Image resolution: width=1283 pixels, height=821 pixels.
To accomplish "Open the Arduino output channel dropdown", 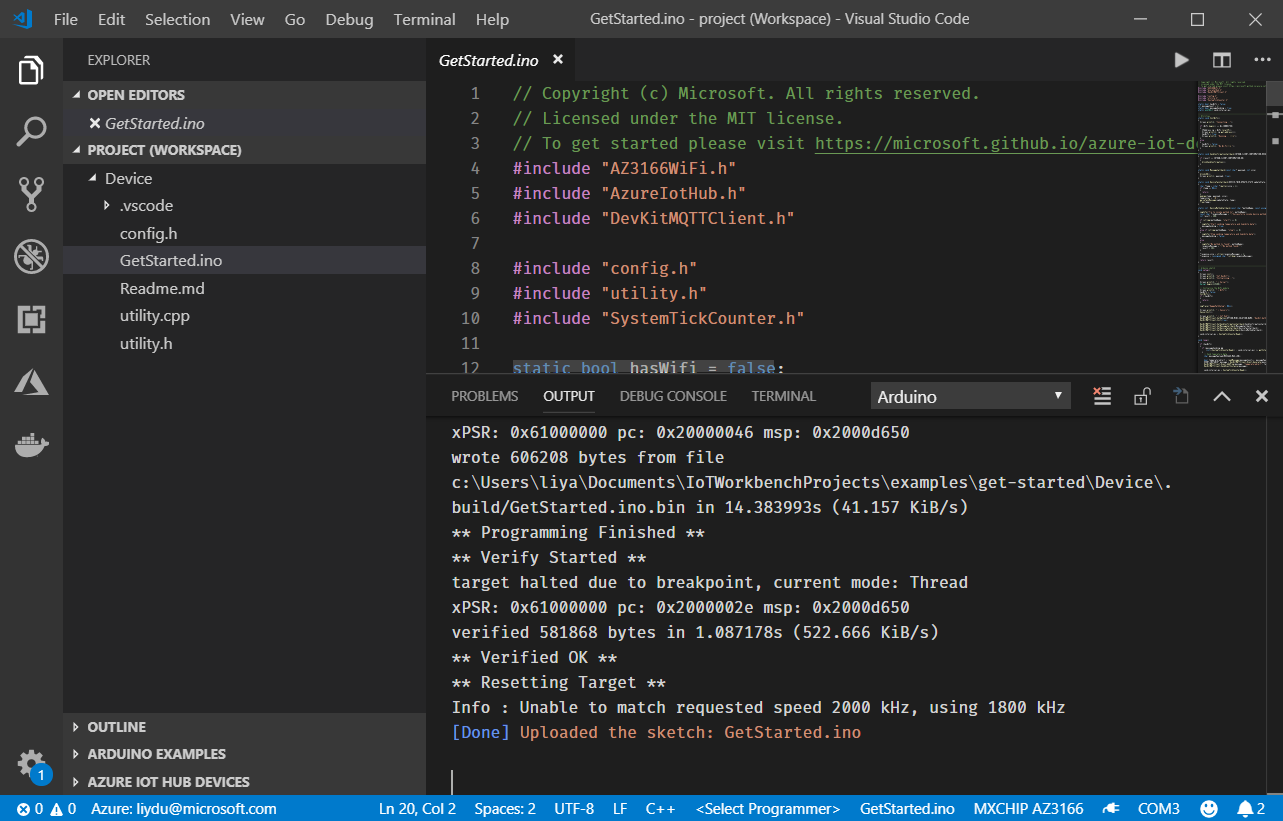I will pos(970,396).
